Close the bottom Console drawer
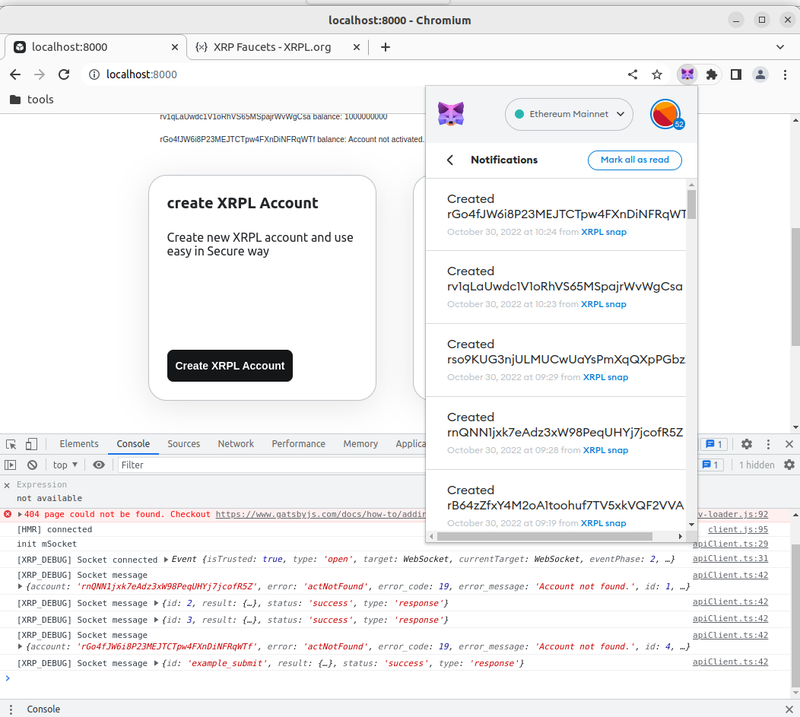Image resolution: width=800 pixels, height=717 pixels. coord(789,709)
